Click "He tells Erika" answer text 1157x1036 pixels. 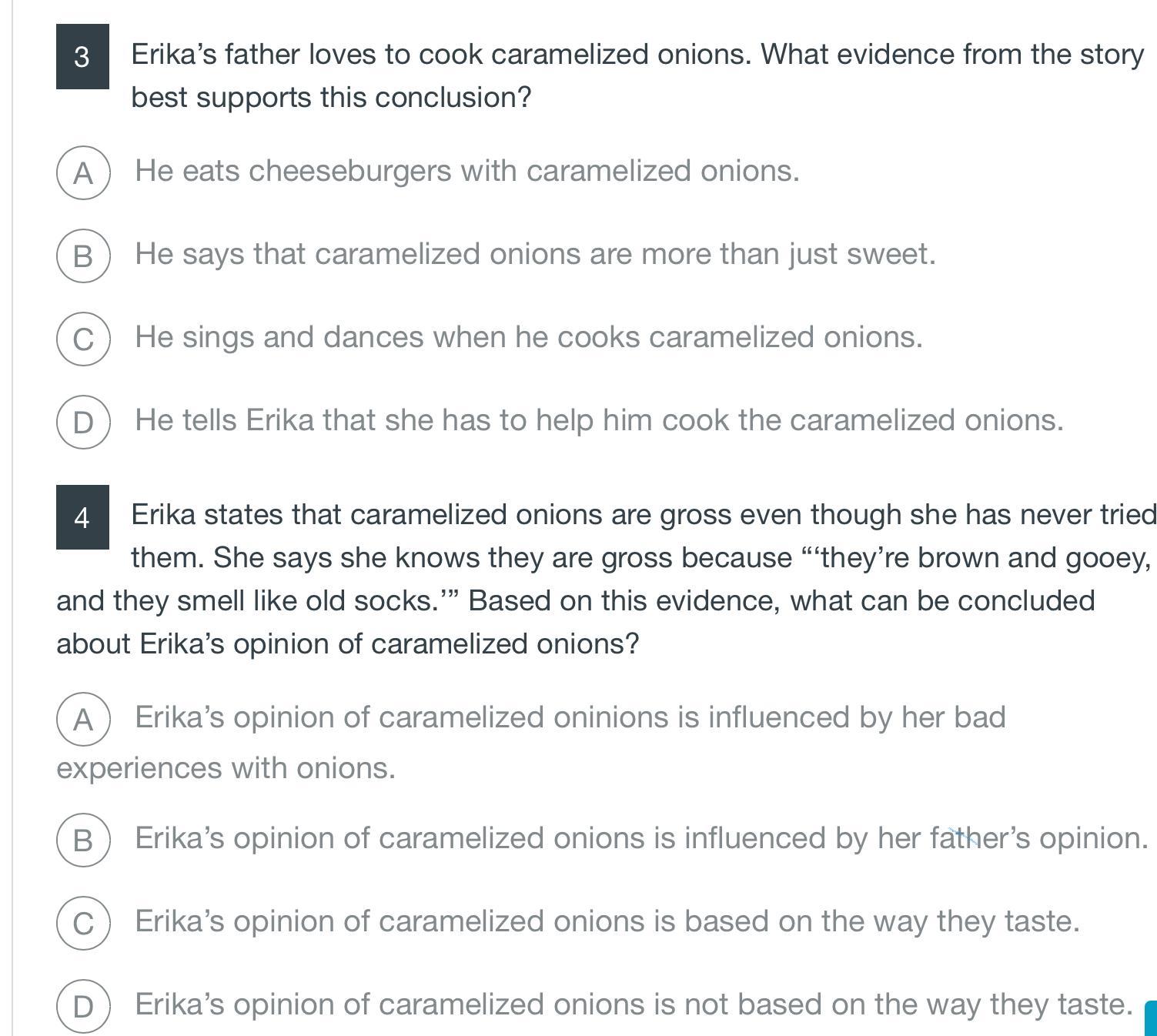click(x=599, y=420)
